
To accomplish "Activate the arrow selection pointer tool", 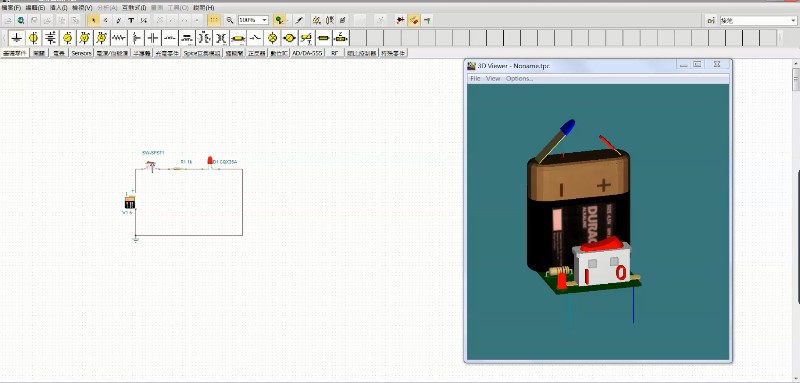I will coord(93,20).
